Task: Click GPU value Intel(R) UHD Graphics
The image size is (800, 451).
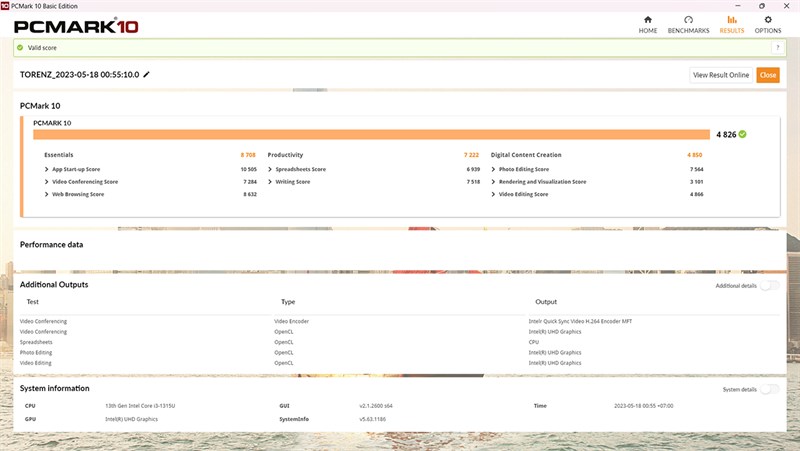Action: 131,419
